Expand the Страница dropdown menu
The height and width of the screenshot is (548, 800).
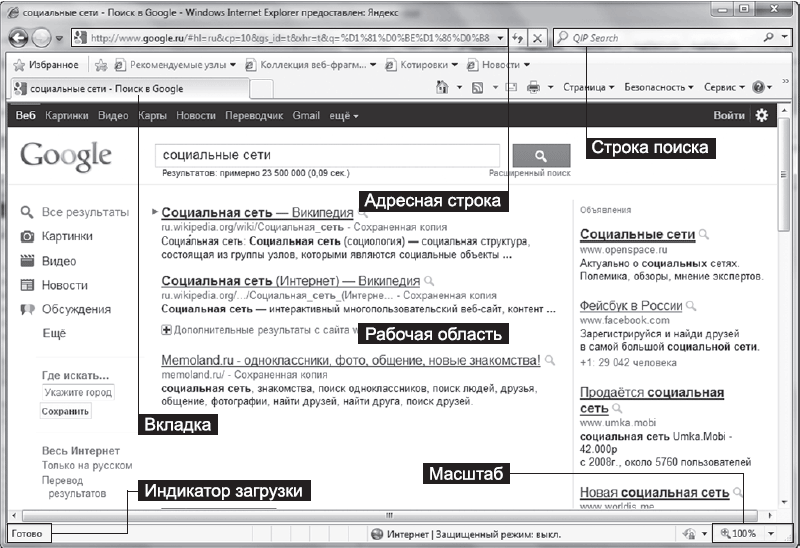588,88
